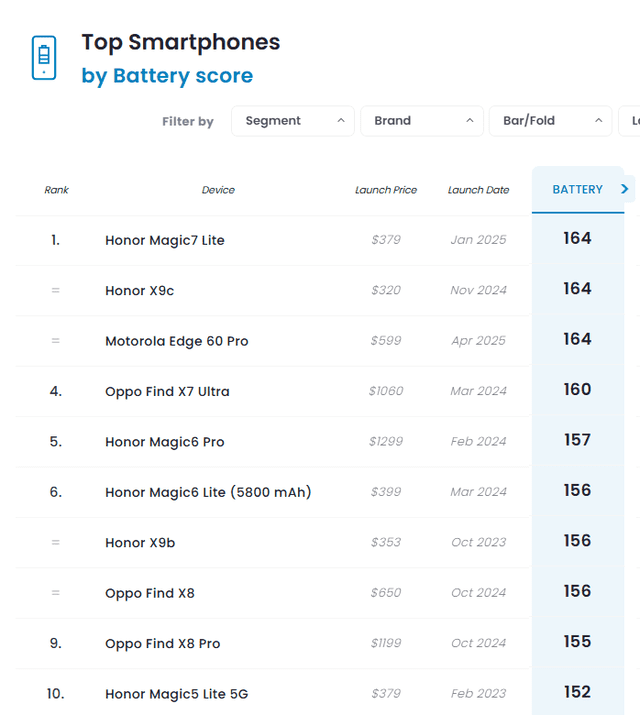This screenshot has height=715, width=640.
Task: Click the $320 launch price cell
Action: (386, 290)
